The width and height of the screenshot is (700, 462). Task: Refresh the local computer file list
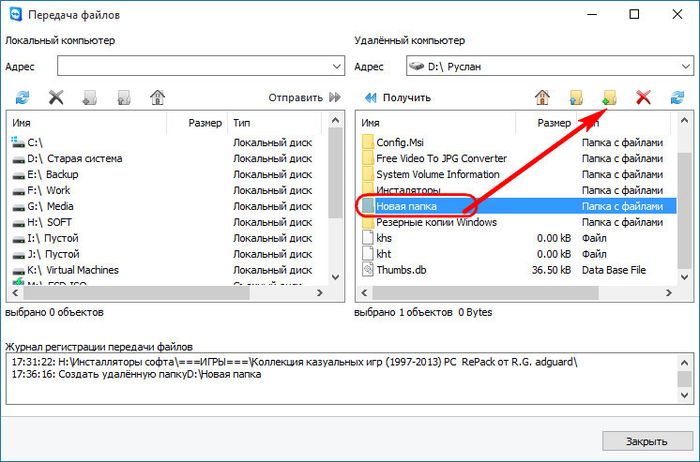pos(23,97)
